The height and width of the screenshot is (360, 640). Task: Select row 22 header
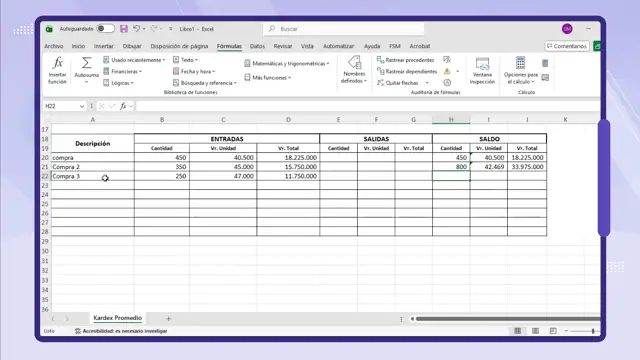(45, 176)
